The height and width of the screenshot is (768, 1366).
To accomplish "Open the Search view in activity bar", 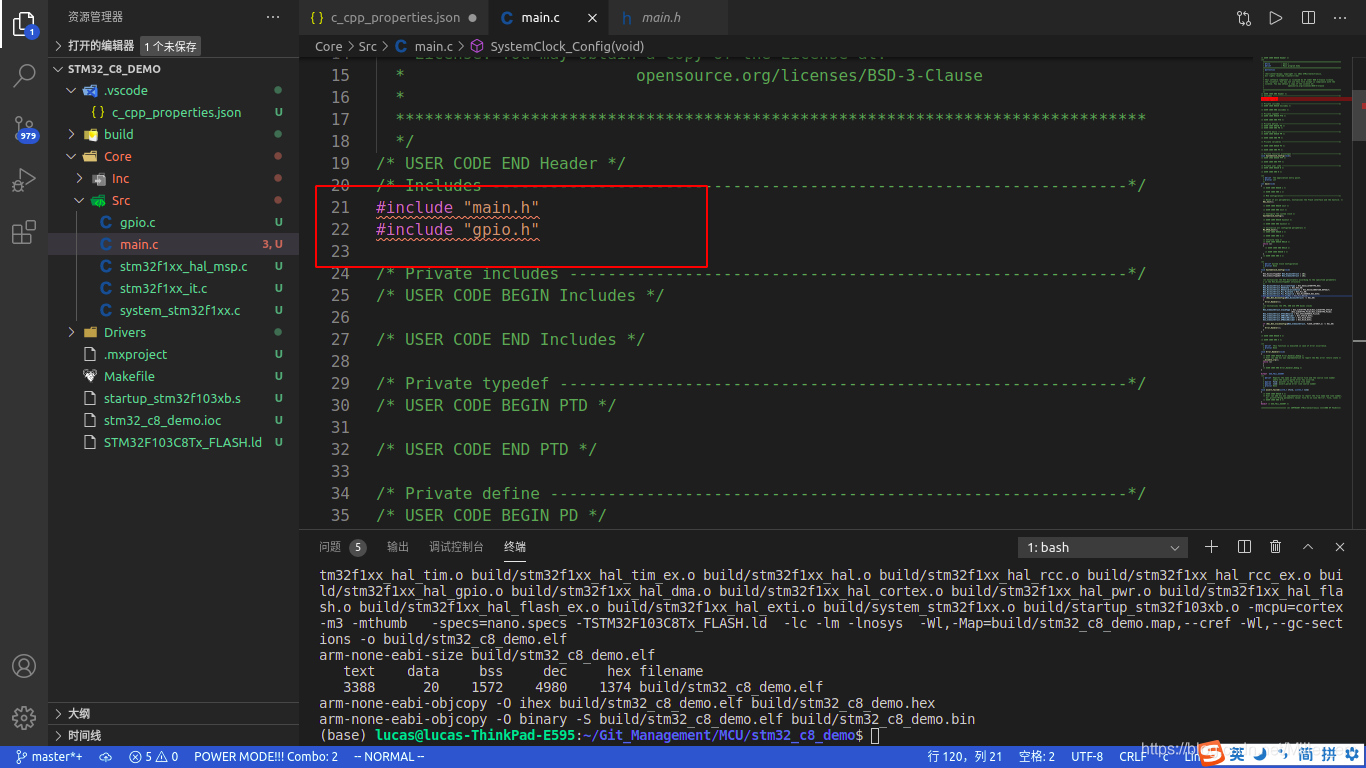I will [24, 76].
